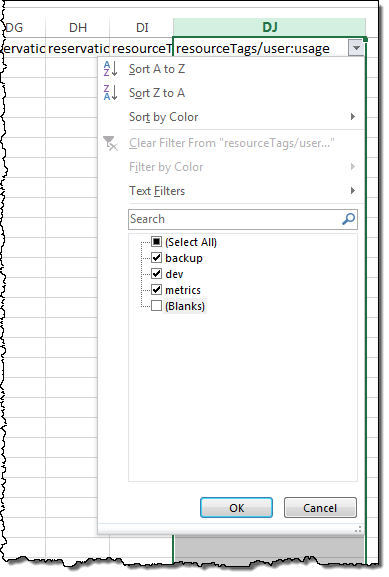Viewport: 389px width, 577px height.
Task: Confirm the filter with OK button
Action: pyautogui.click(x=236, y=508)
